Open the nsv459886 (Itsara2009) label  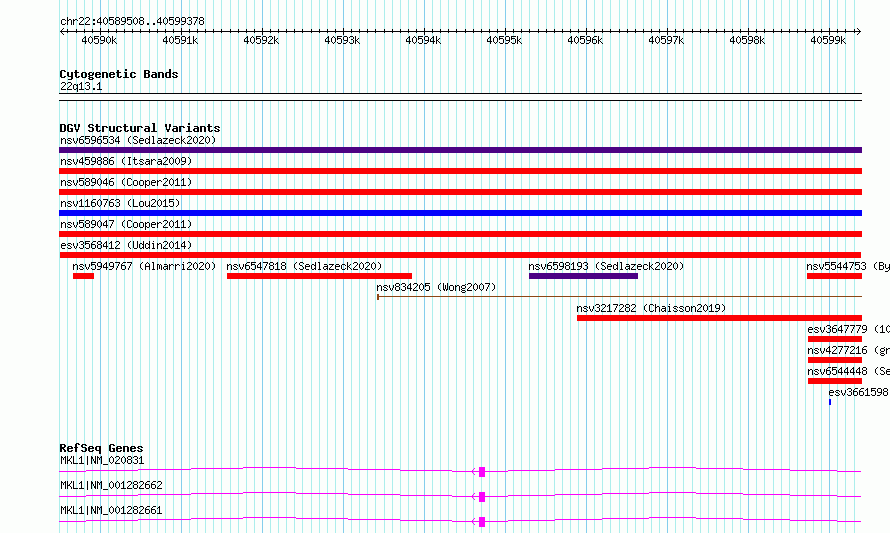click(x=126, y=161)
